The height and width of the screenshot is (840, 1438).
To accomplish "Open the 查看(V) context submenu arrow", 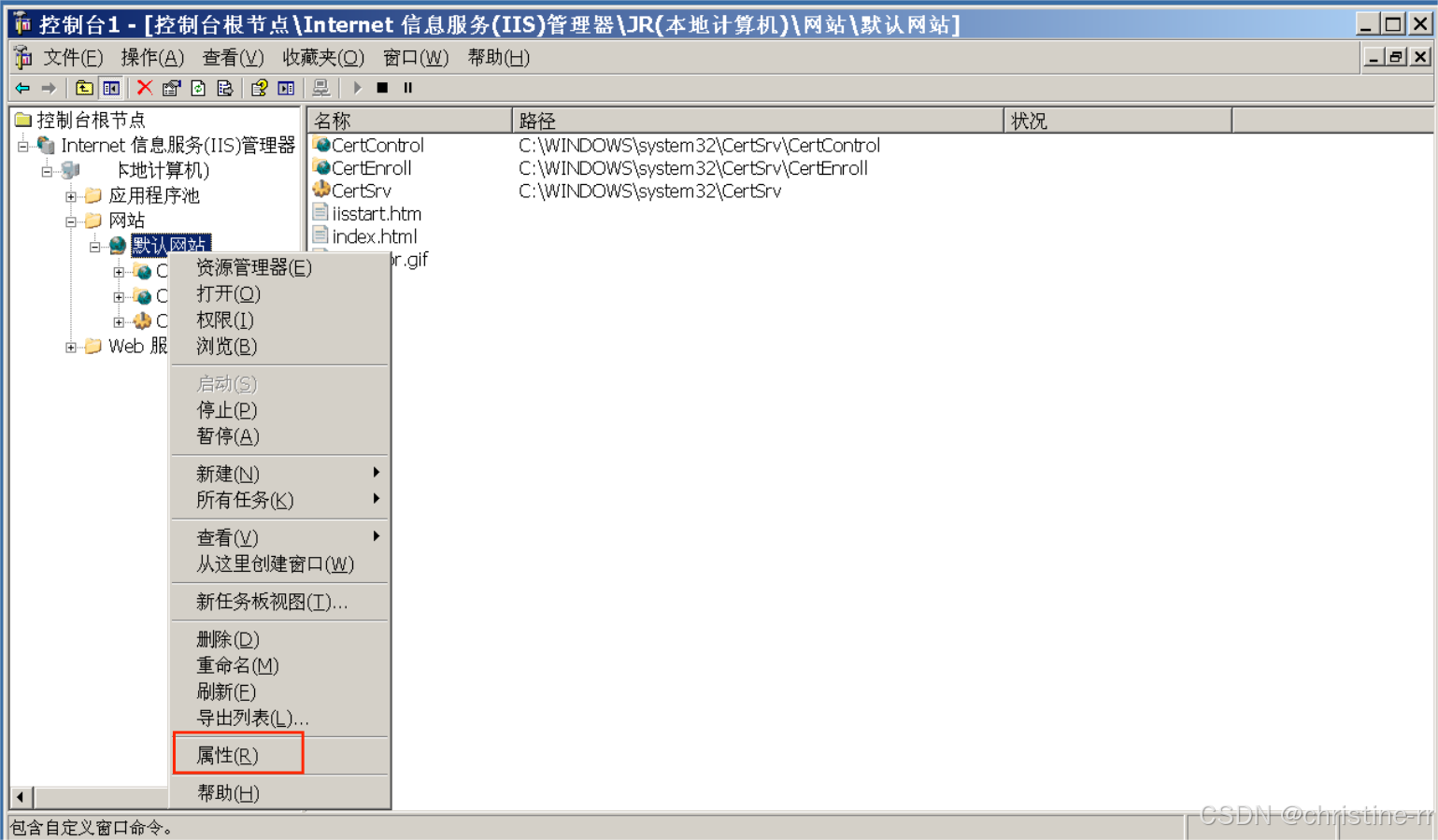I will pos(376,536).
